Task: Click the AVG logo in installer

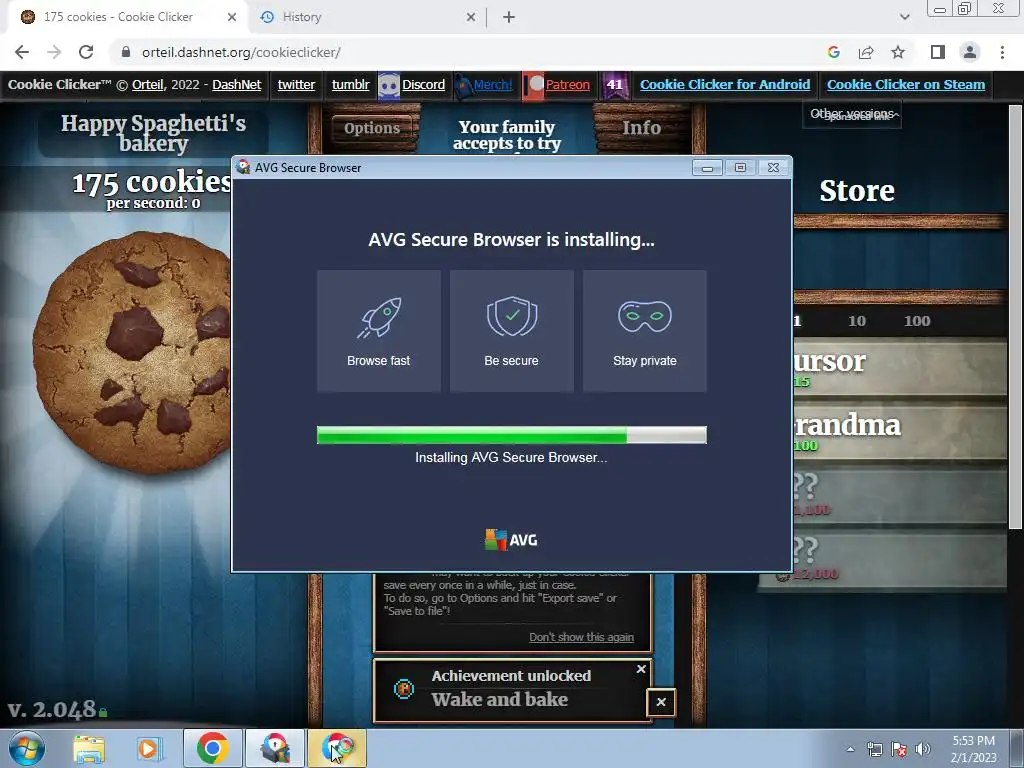Action: click(x=511, y=540)
